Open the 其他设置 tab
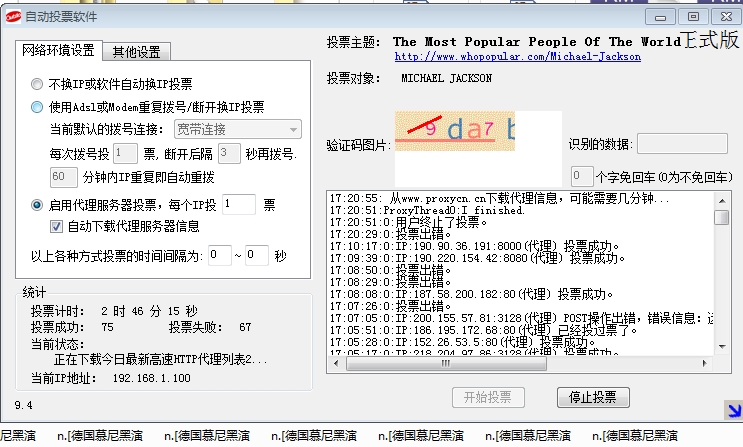This screenshot has width=743, height=447. (136, 52)
